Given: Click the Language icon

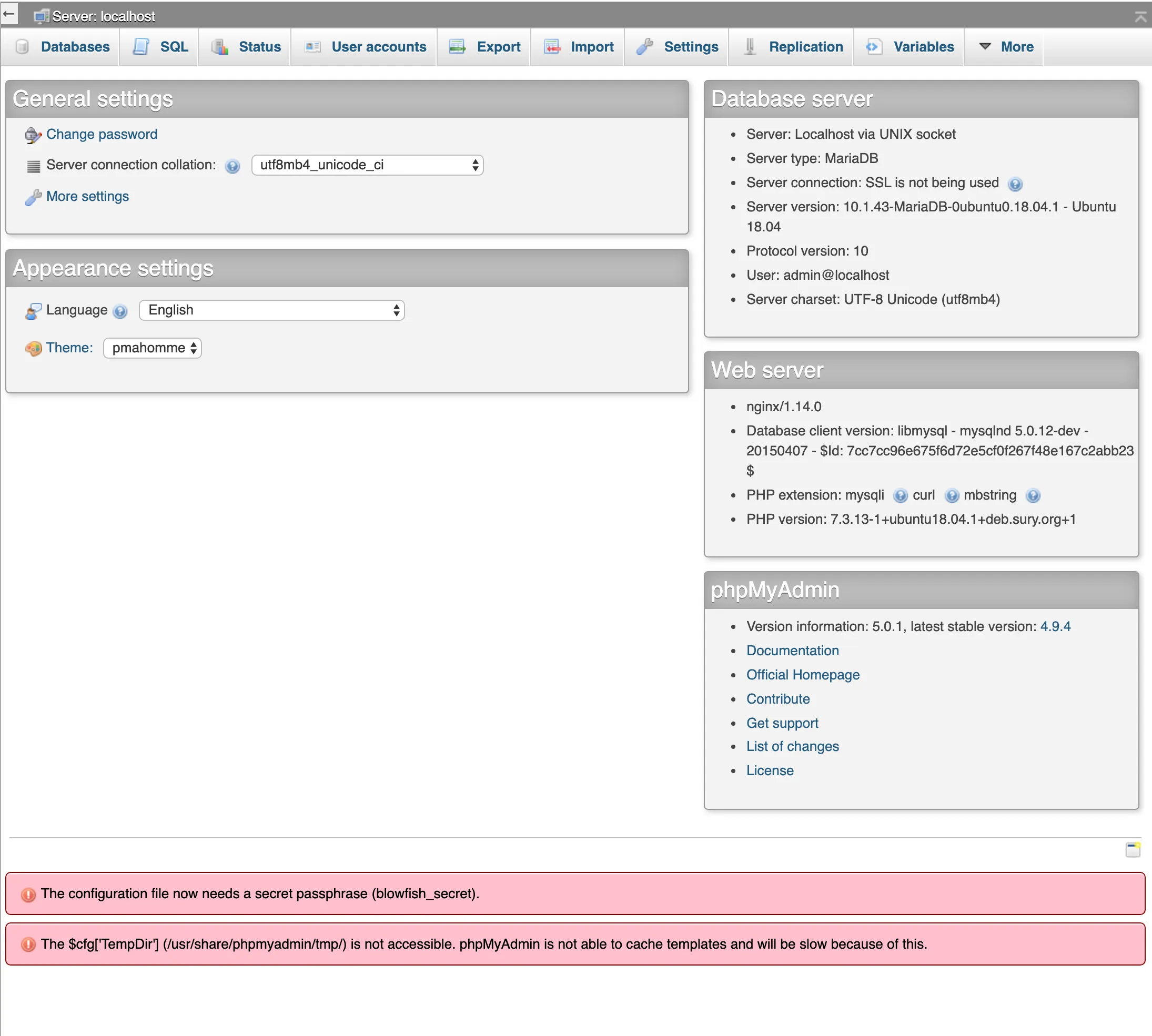Looking at the screenshot, I should 33,311.
